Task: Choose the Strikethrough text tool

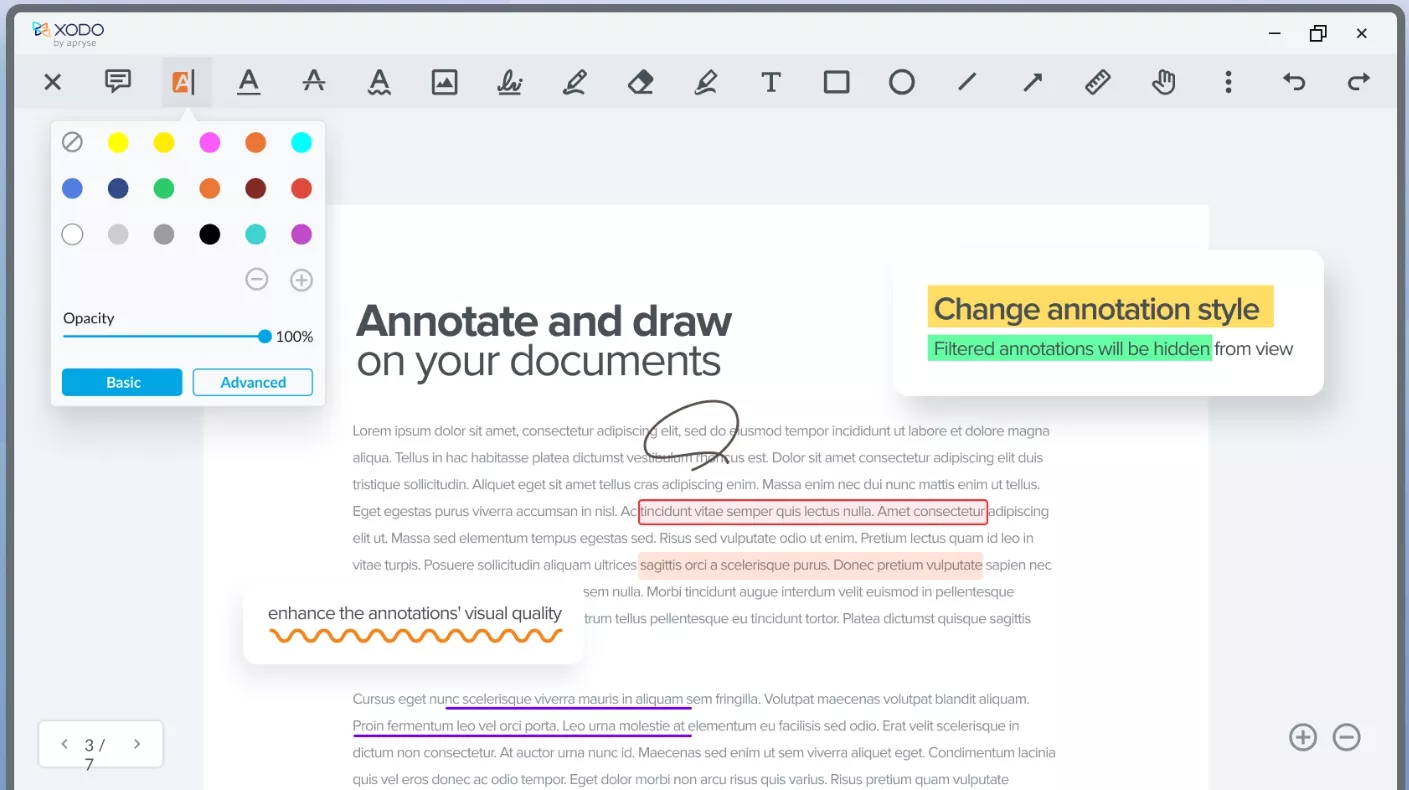Action: click(x=314, y=82)
